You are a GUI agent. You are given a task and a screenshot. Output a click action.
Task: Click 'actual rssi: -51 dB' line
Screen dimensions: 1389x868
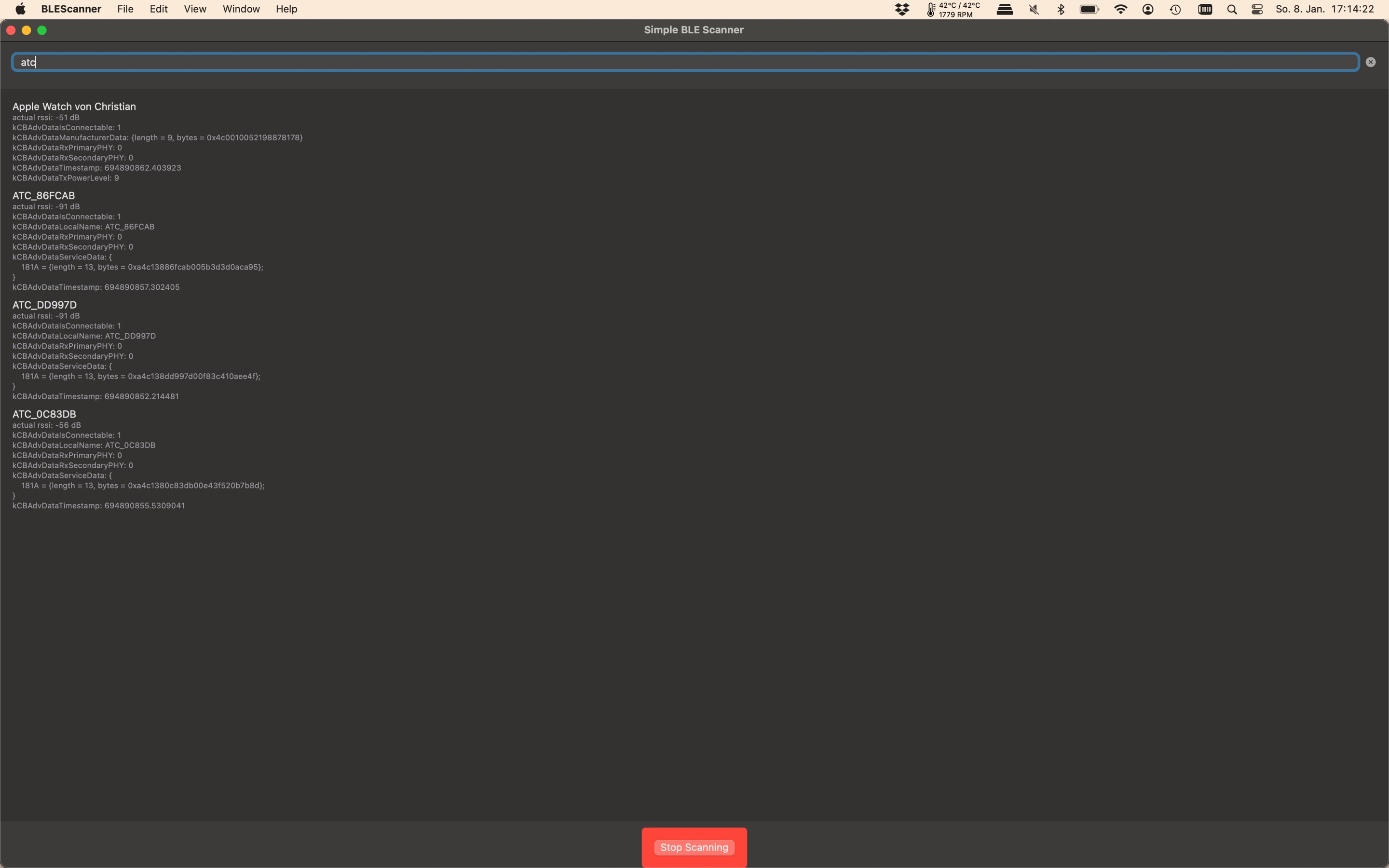pyautogui.click(x=46, y=118)
